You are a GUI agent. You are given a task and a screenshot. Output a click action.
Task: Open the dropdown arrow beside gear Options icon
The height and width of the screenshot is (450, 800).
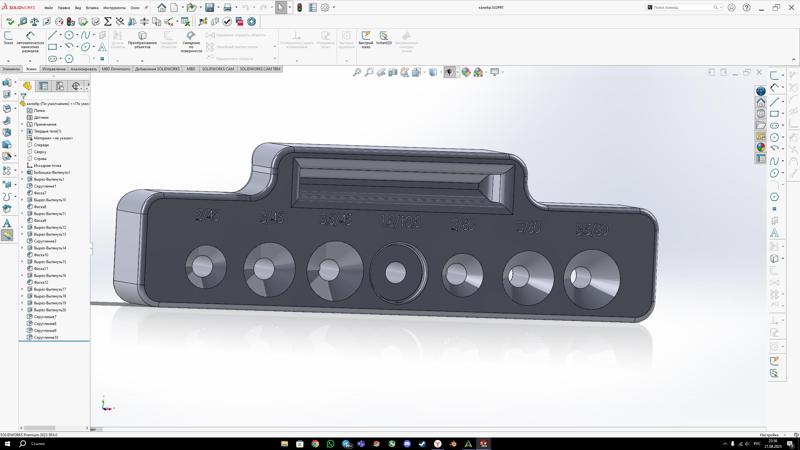334,8
